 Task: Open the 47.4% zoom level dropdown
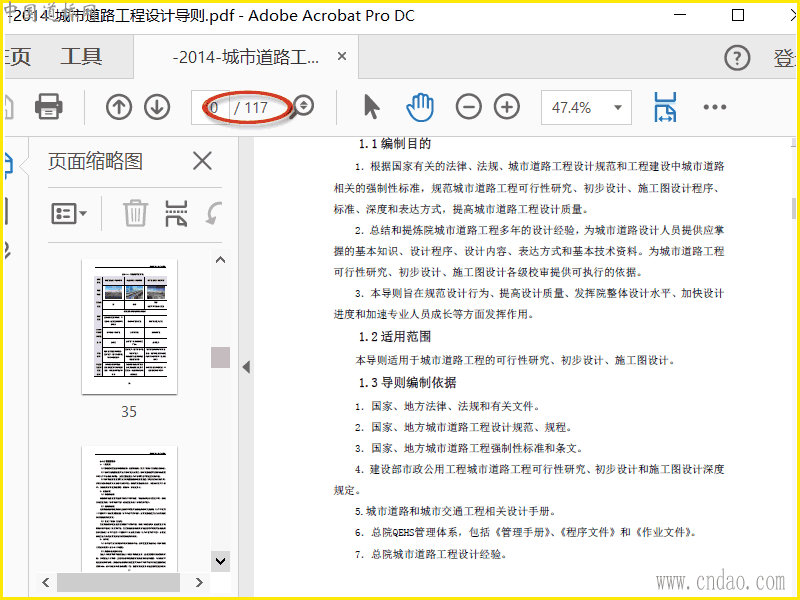(x=586, y=107)
